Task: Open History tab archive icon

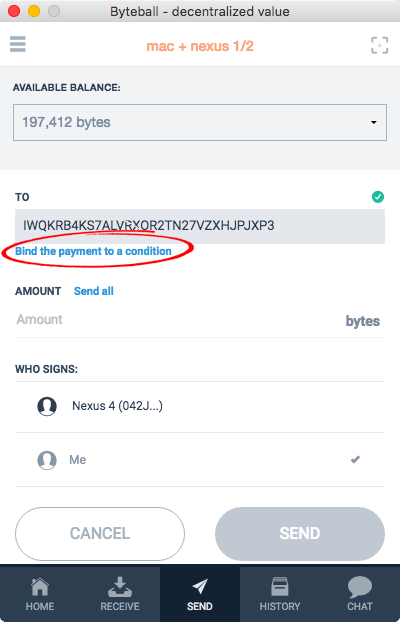Action: pos(280,587)
